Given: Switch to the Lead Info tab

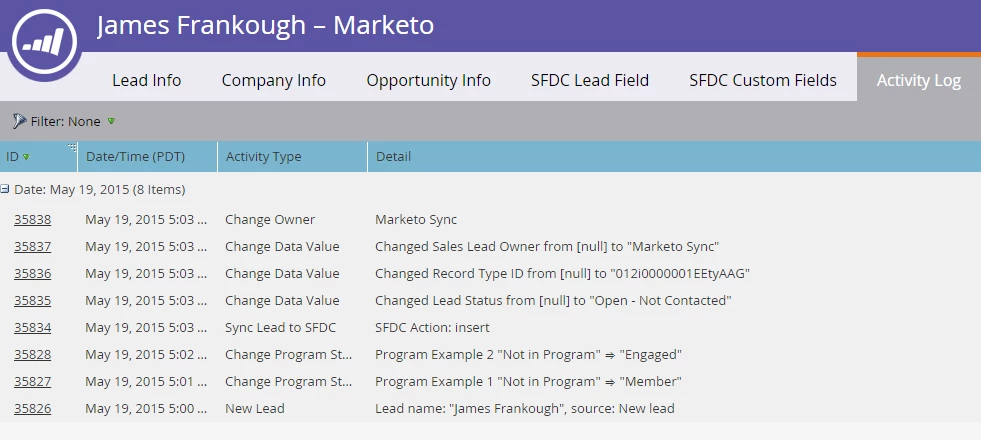Looking at the screenshot, I should (146, 80).
